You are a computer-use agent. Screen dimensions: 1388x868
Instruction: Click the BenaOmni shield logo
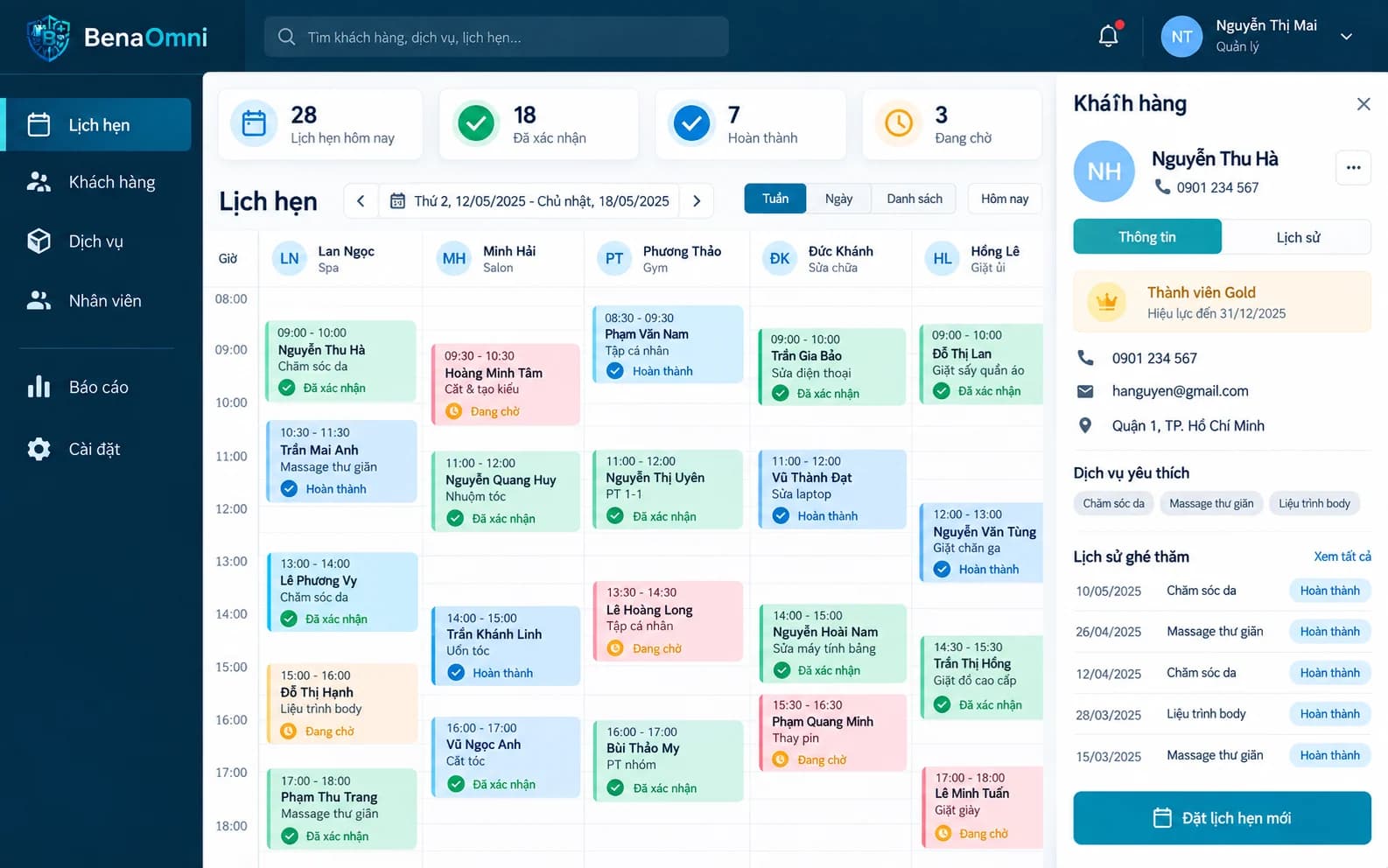click(x=49, y=38)
